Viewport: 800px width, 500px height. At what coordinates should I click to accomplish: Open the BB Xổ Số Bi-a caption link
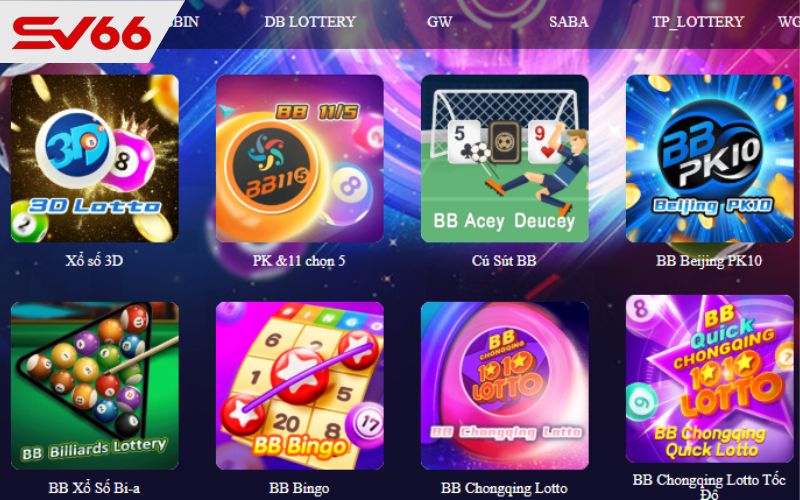tap(94, 488)
